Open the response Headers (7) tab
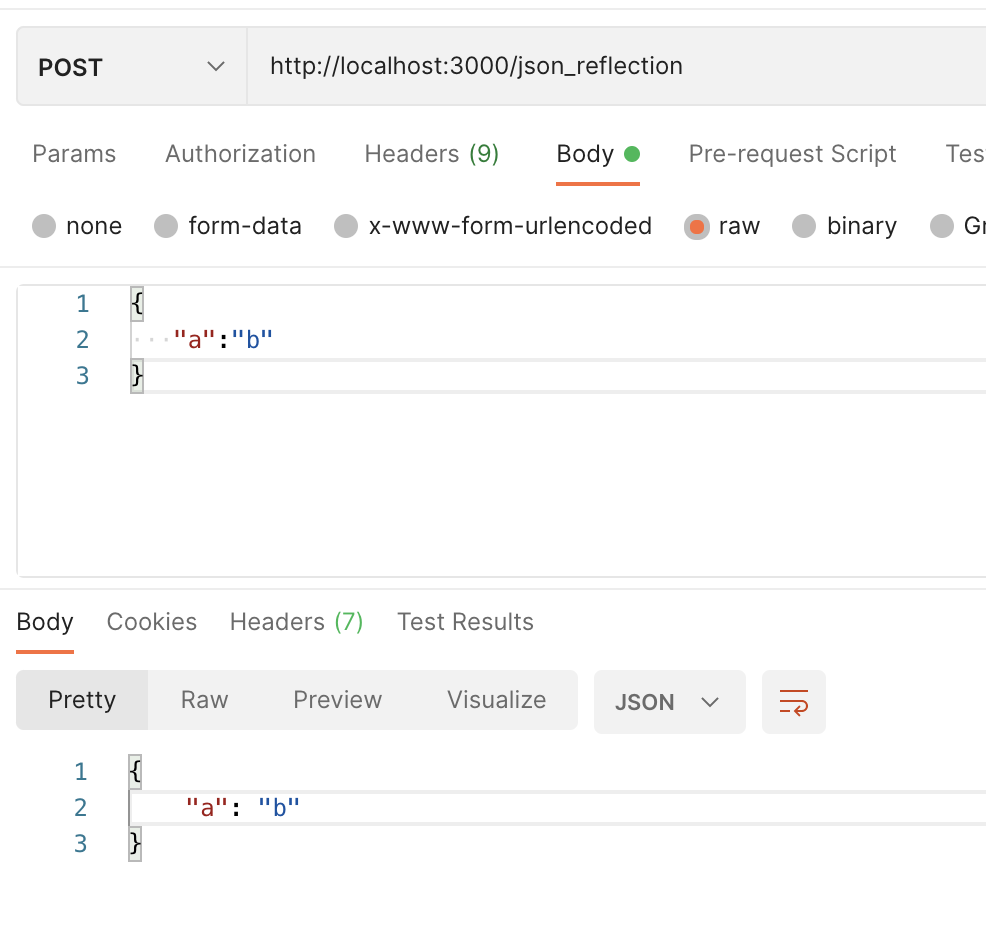 click(295, 622)
